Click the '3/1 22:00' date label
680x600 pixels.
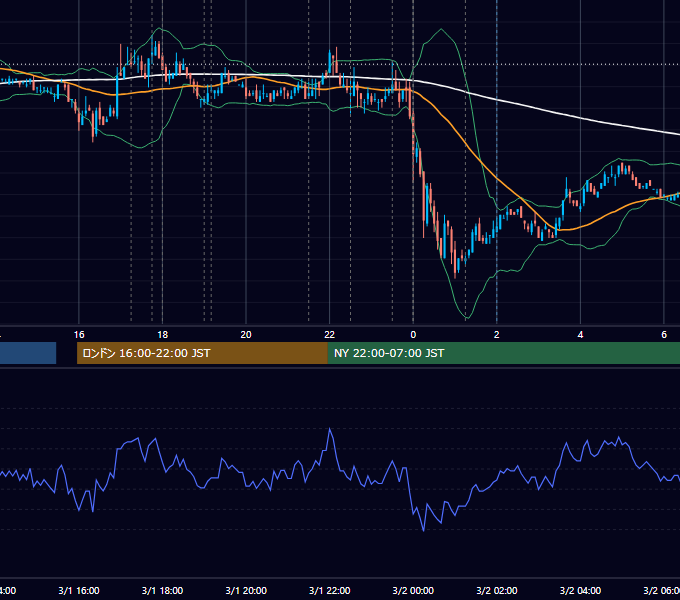click(x=330, y=590)
